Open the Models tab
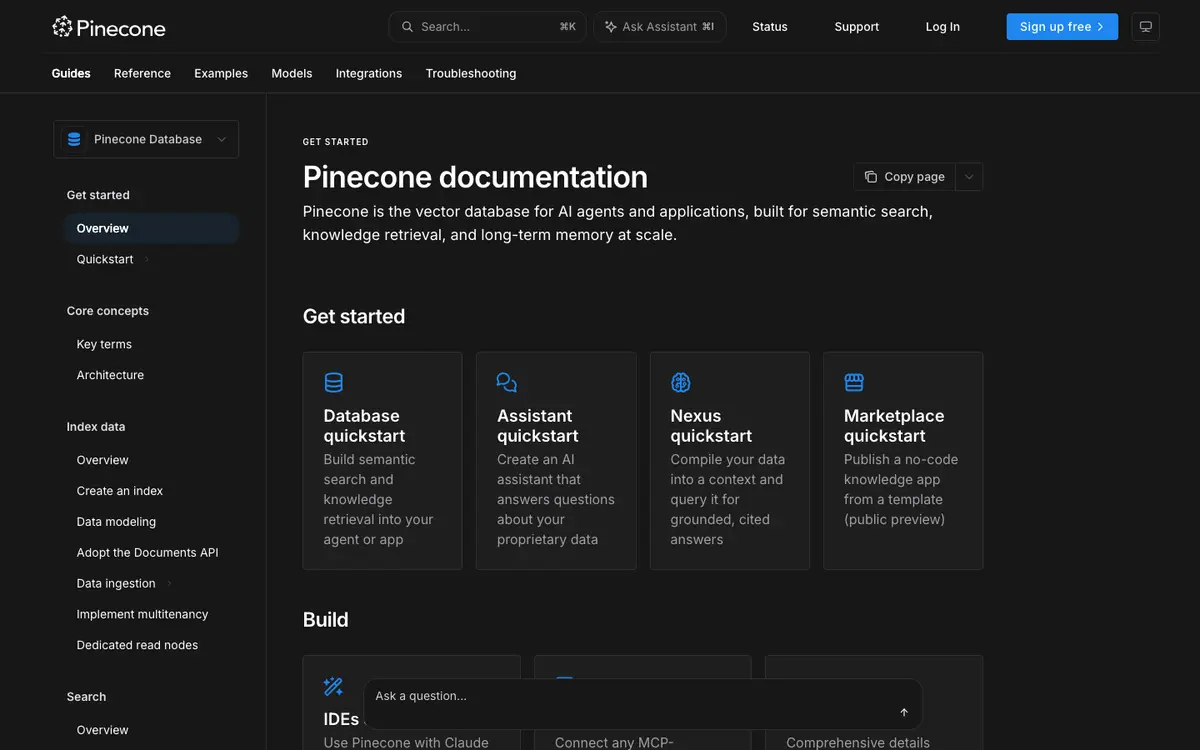 coord(292,73)
